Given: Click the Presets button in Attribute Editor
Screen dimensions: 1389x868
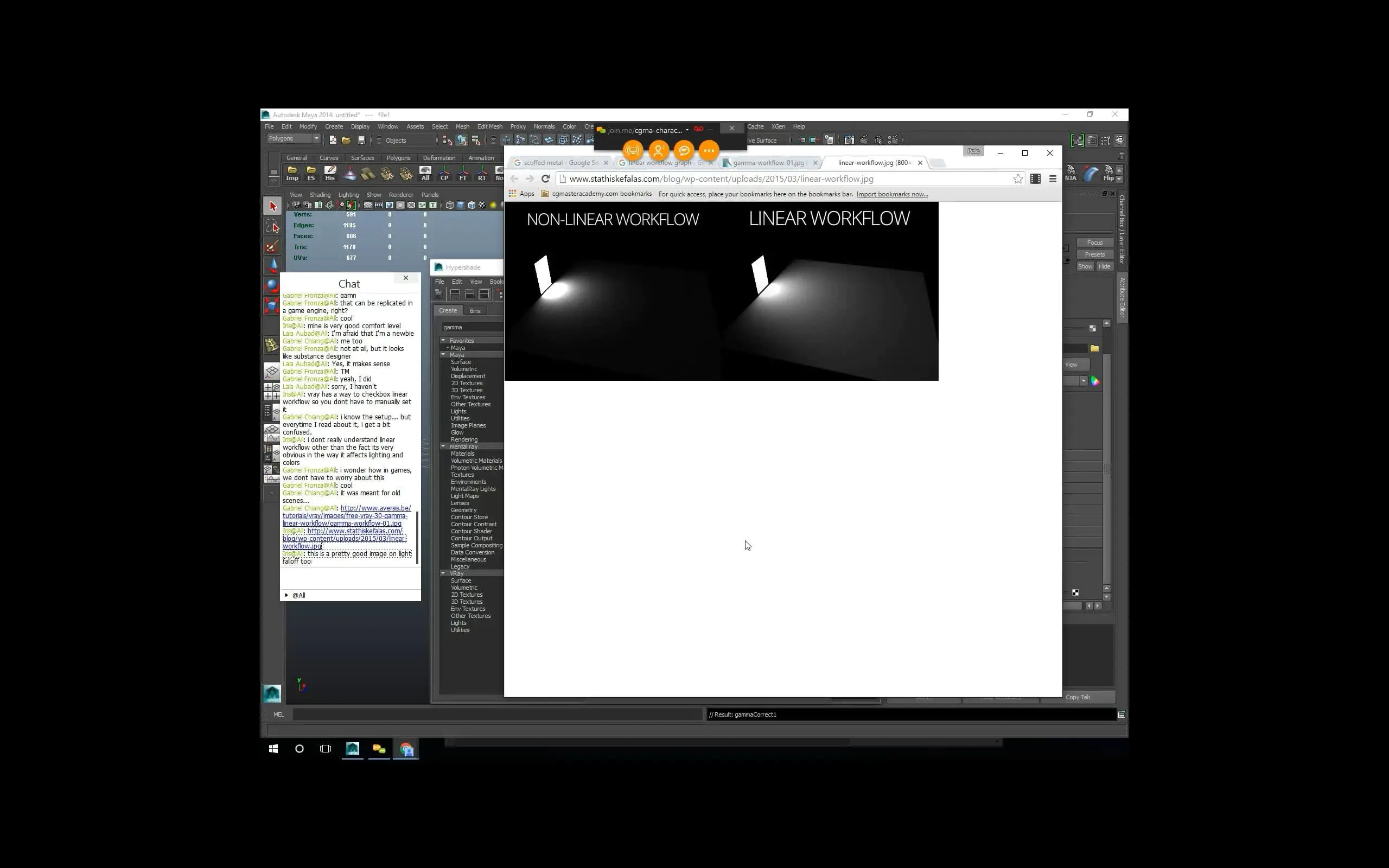Looking at the screenshot, I should pos(1094,254).
